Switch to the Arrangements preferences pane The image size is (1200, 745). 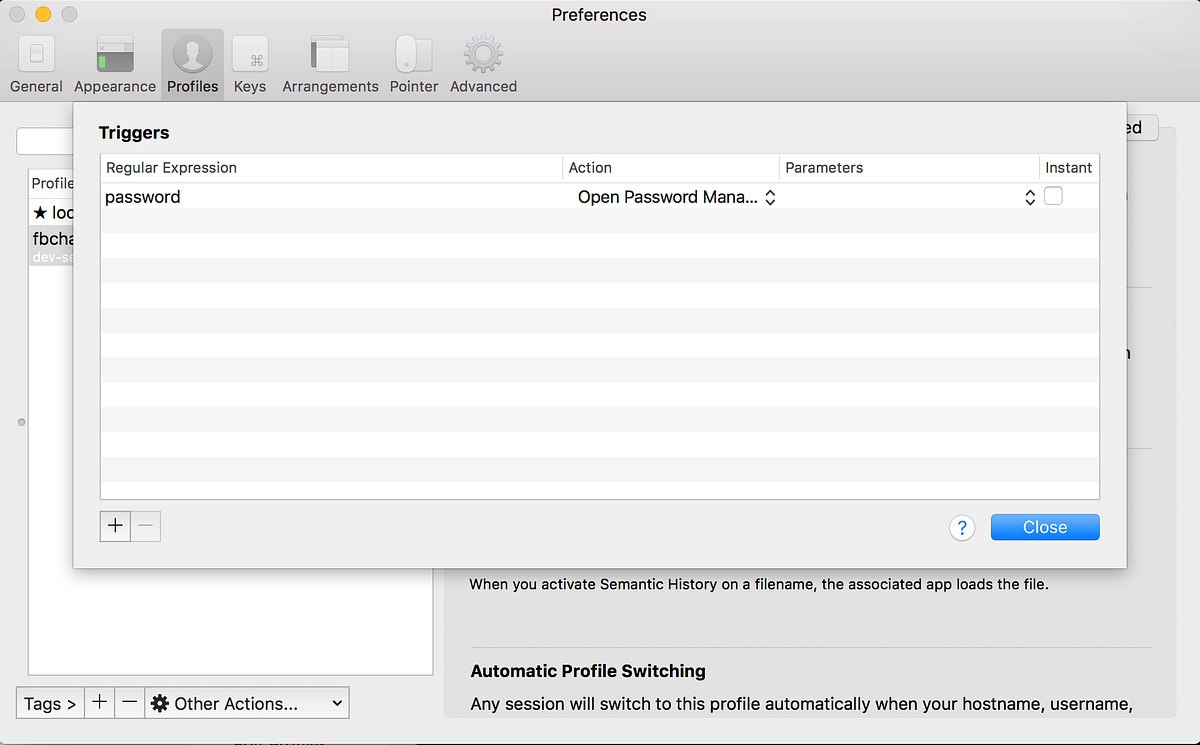(330, 65)
